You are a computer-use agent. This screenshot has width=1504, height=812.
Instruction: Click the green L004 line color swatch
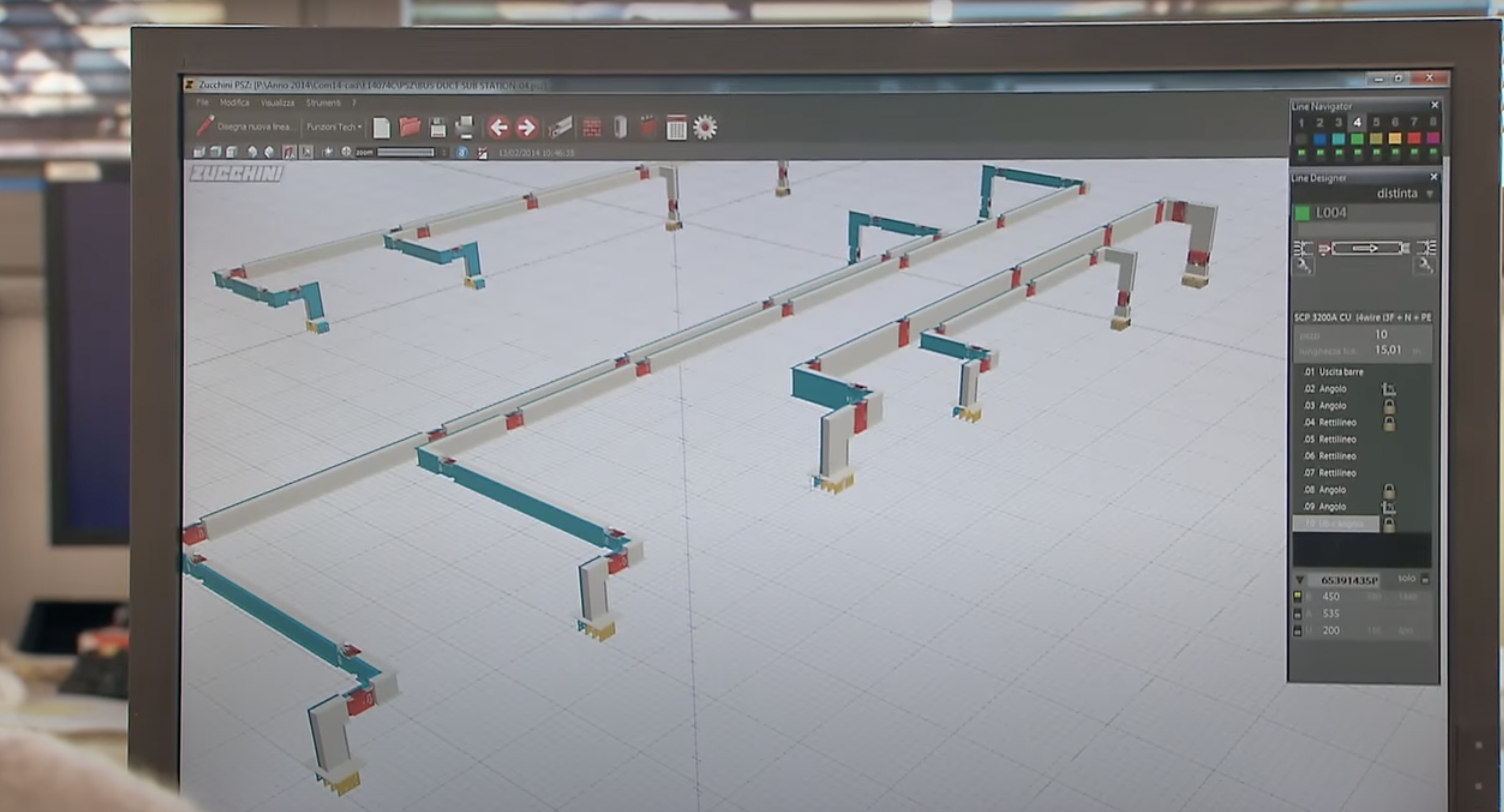[1302, 213]
